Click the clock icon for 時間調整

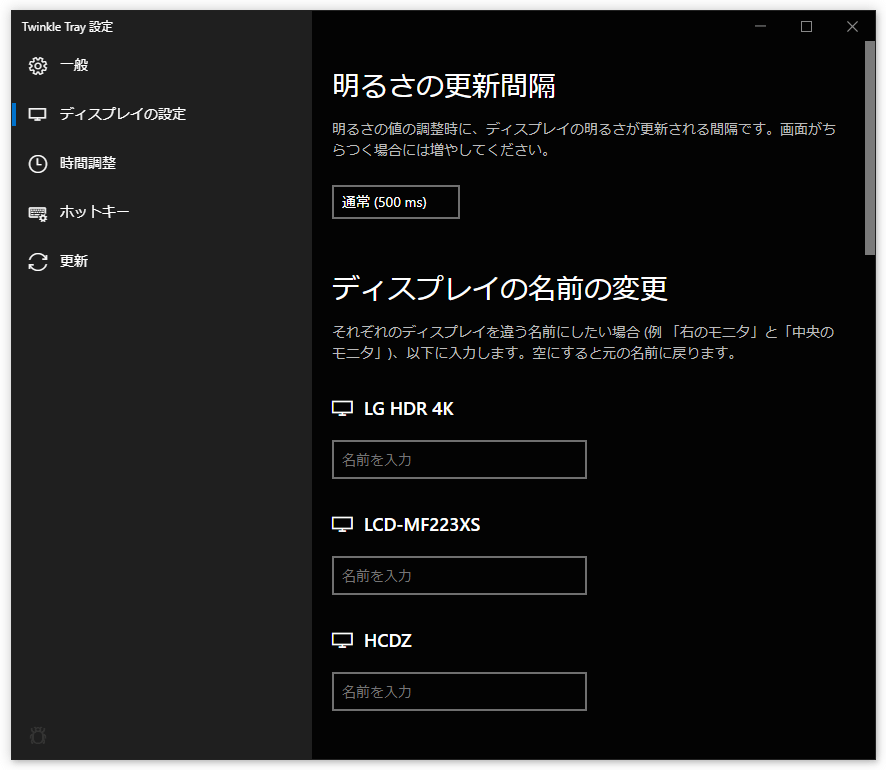[x=38, y=164]
